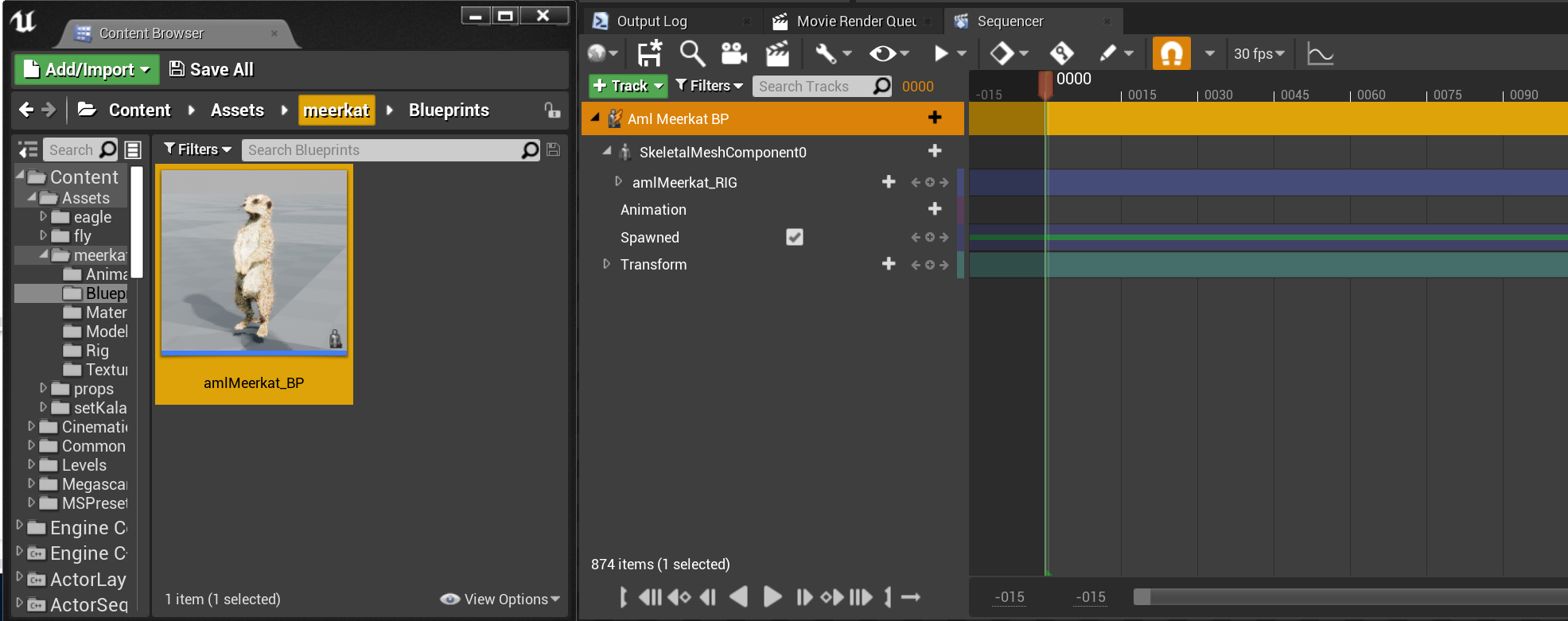Open the Render Movie clapperboard icon
Viewport: 1568px width, 621px height.
tap(777, 53)
